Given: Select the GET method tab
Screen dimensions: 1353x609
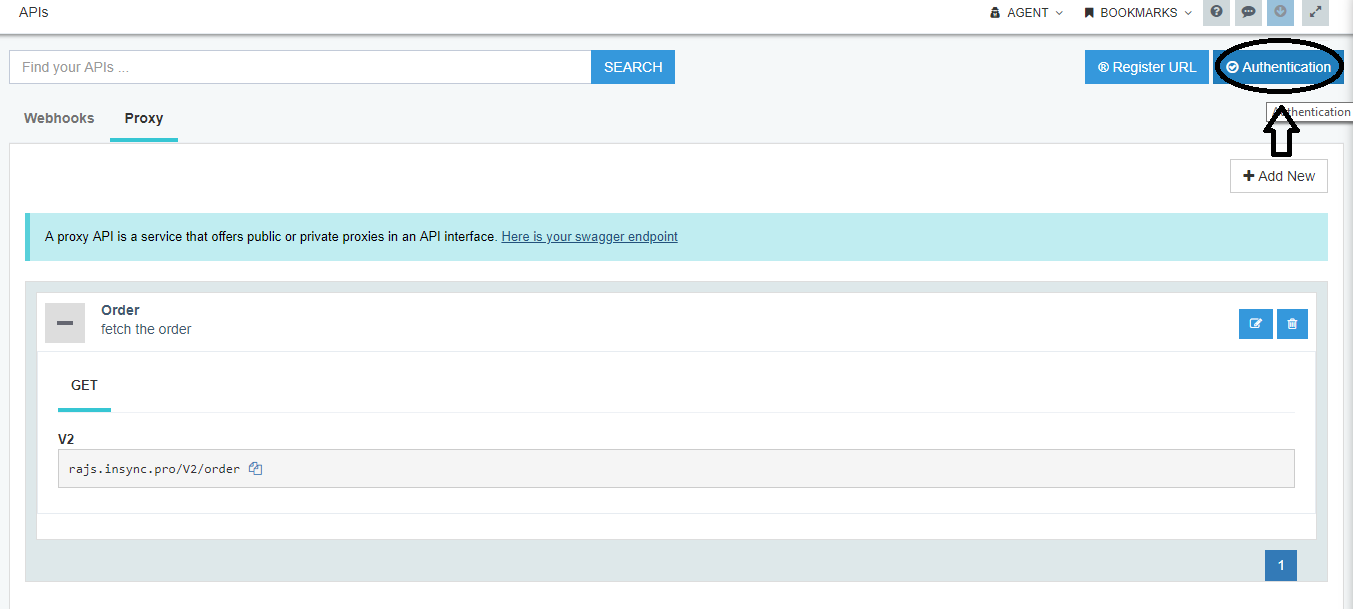Looking at the screenshot, I should pos(84,385).
